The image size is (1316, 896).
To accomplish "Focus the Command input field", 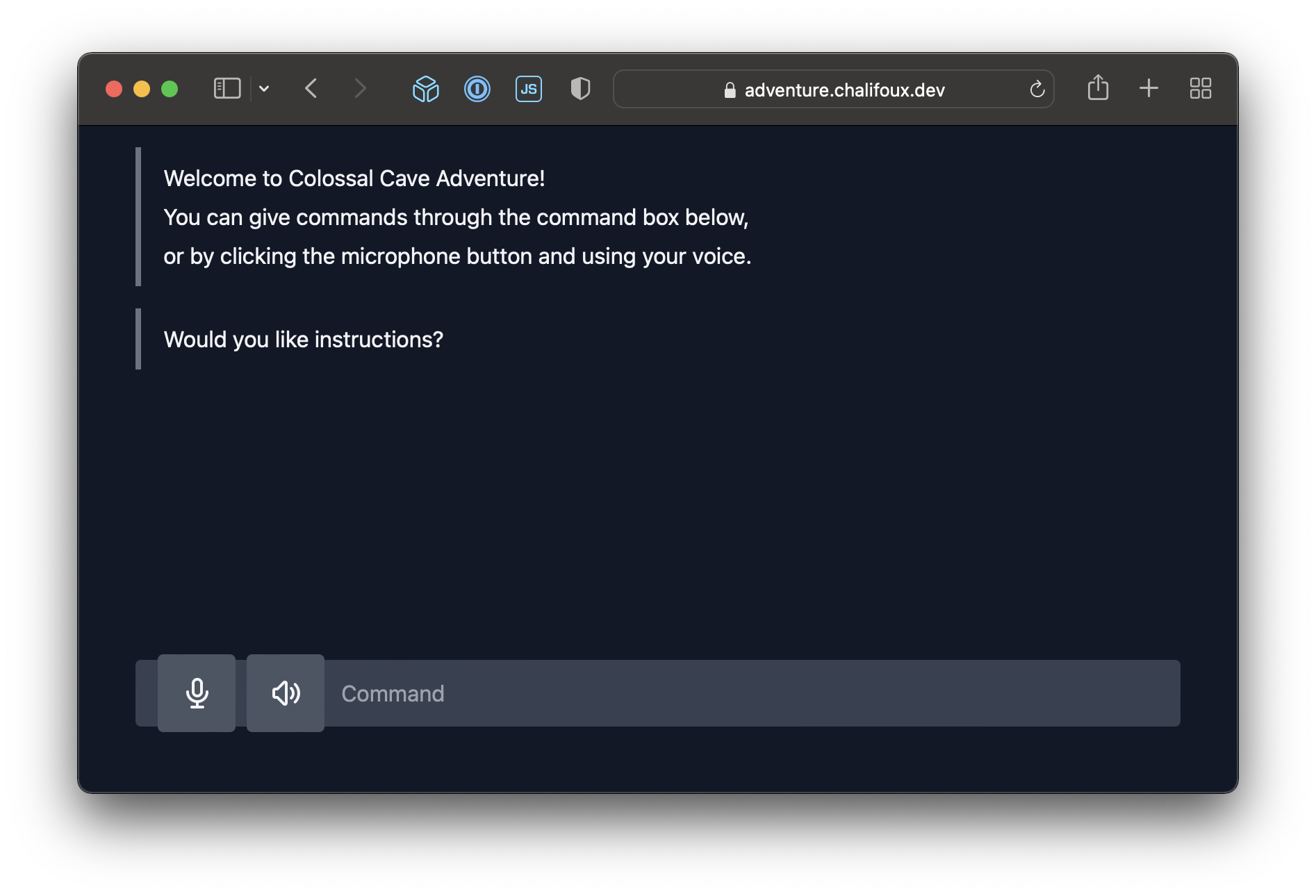I will 750,693.
